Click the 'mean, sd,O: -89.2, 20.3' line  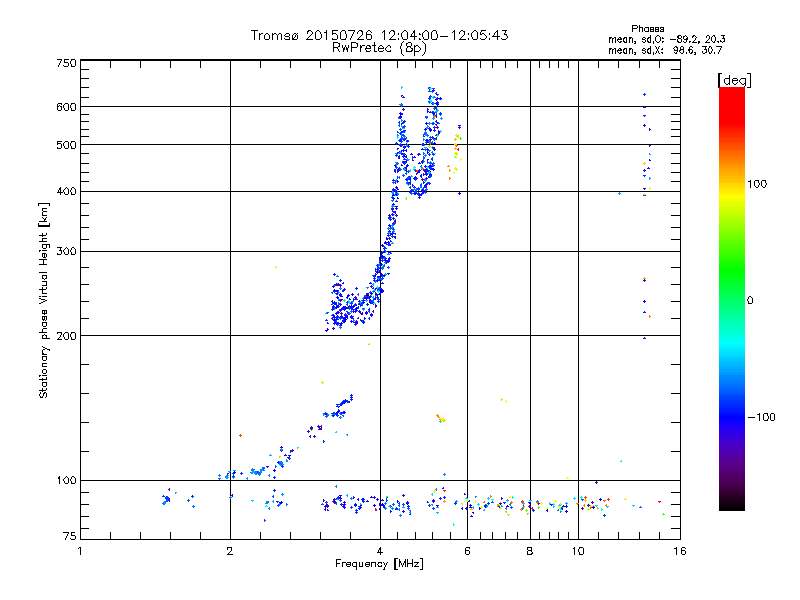click(x=666, y=39)
